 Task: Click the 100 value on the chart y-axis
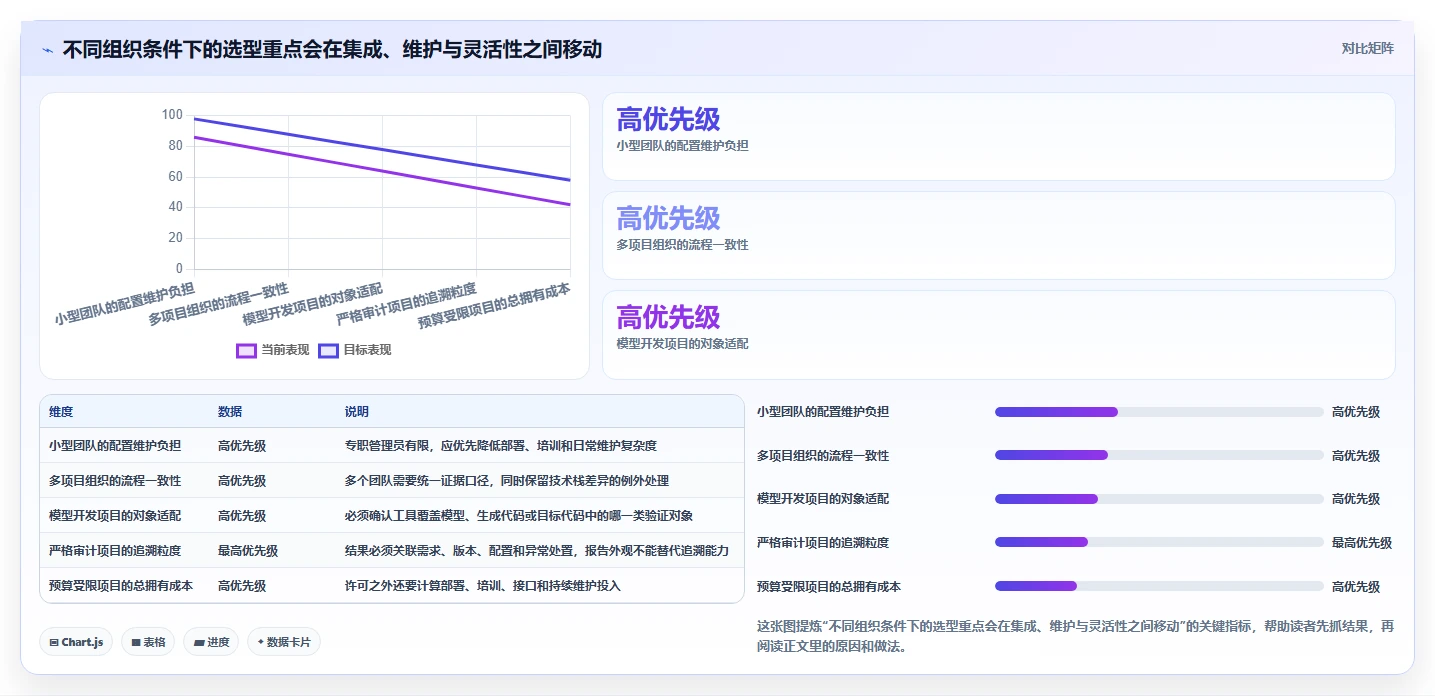tap(172, 115)
